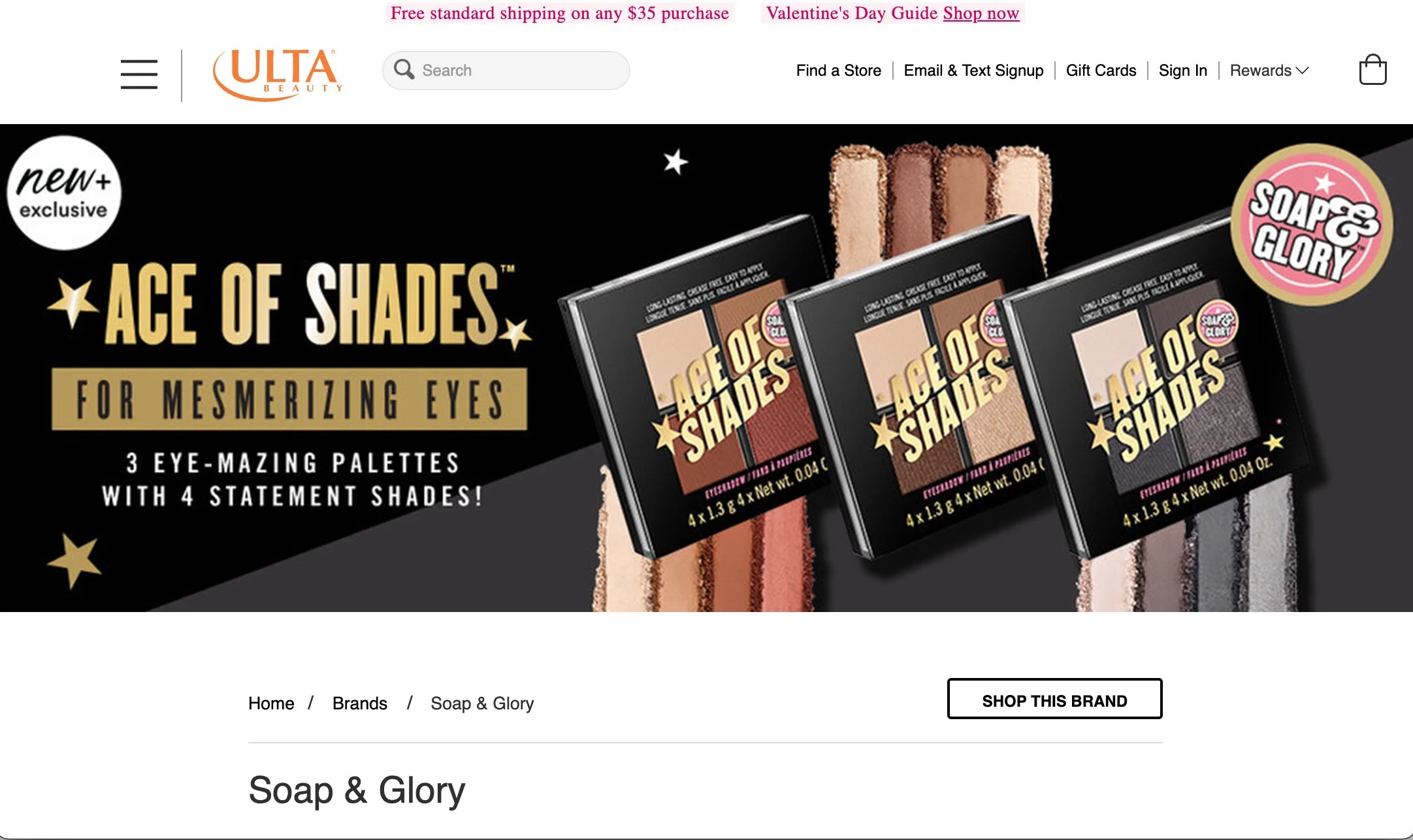Go to Home breadcrumb
Viewport: 1413px width, 840px height.
[x=271, y=703]
